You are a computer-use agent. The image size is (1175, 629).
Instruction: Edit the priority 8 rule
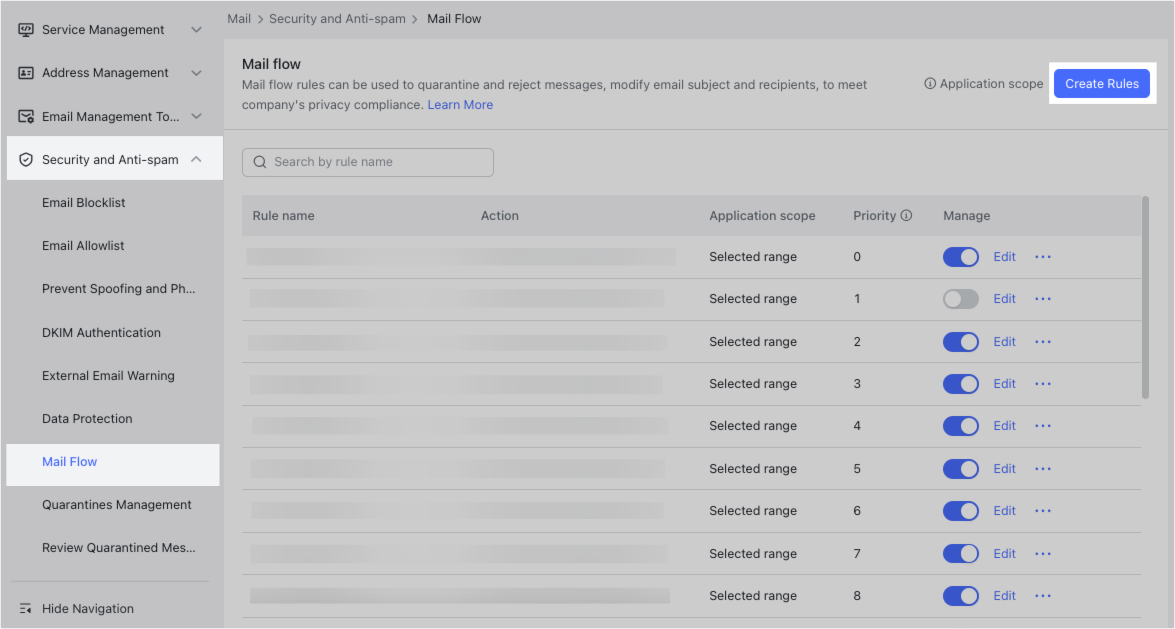(1004, 595)
